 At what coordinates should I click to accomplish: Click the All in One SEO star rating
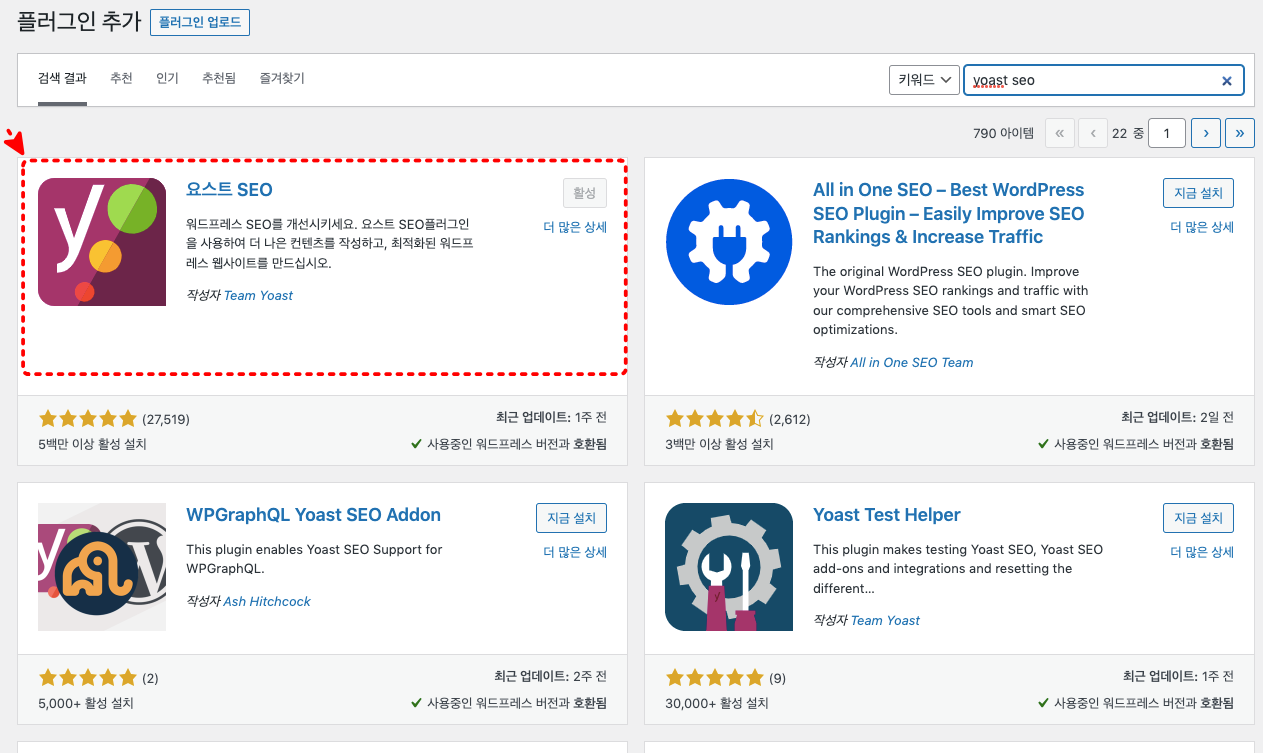(714, 419)
